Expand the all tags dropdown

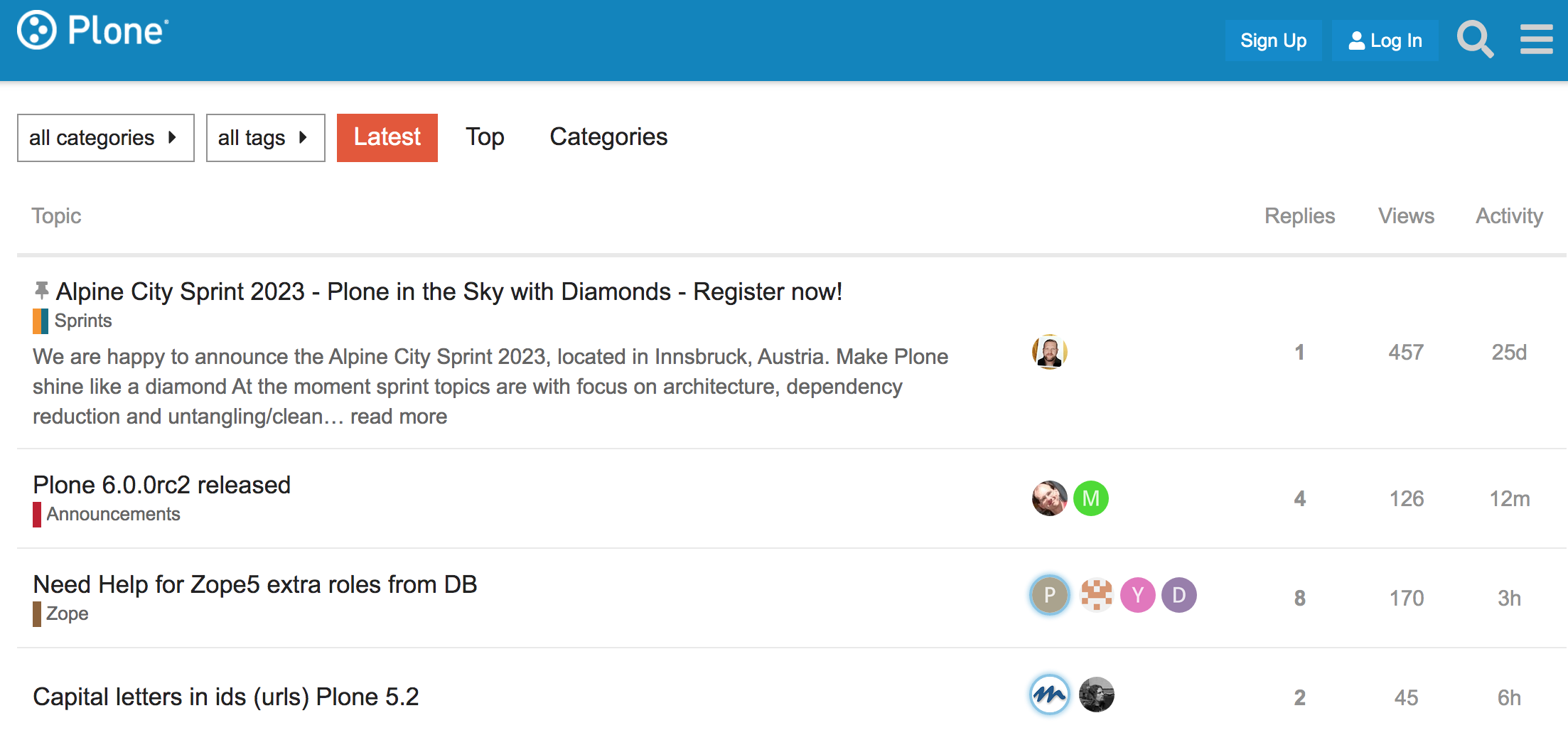coord(266,138)
